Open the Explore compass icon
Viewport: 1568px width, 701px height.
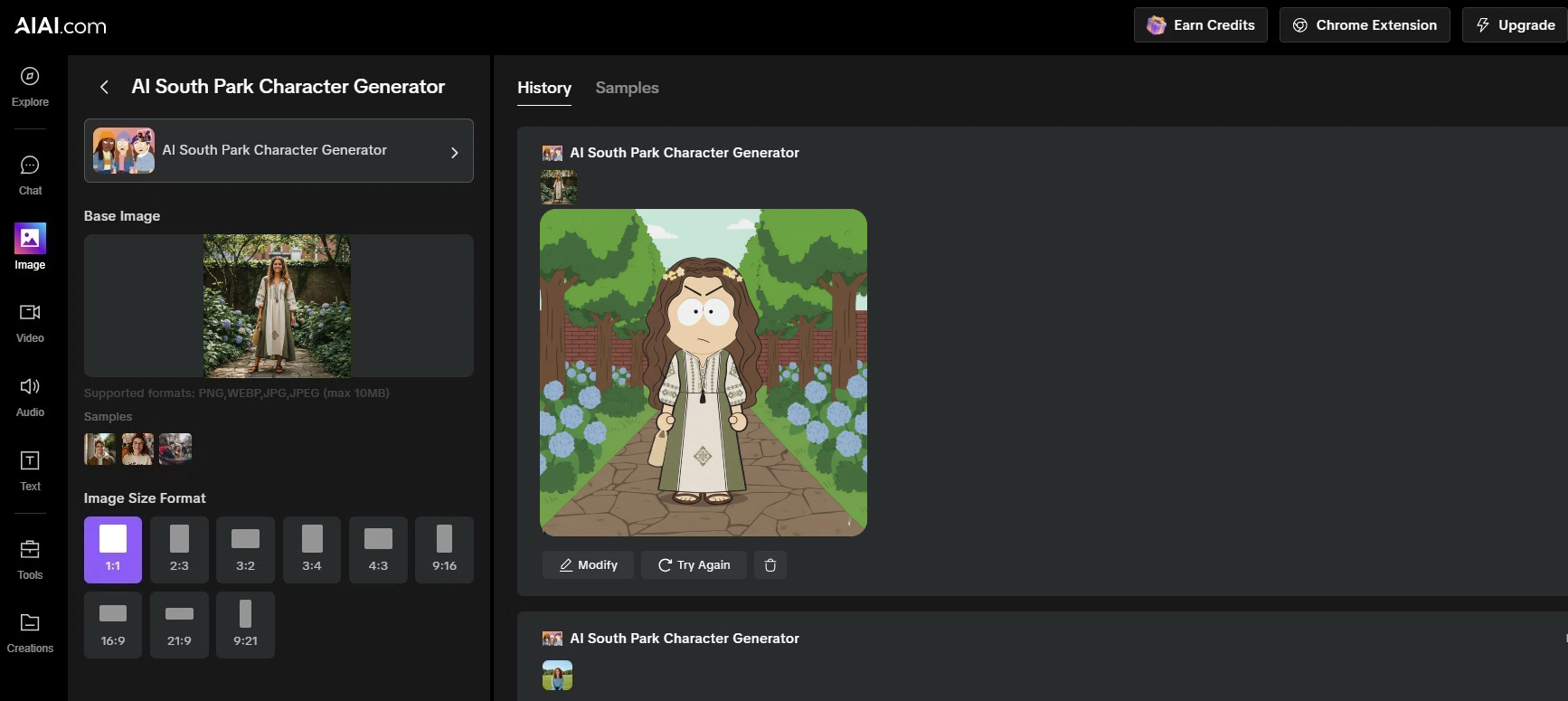[x=30, y=77]
